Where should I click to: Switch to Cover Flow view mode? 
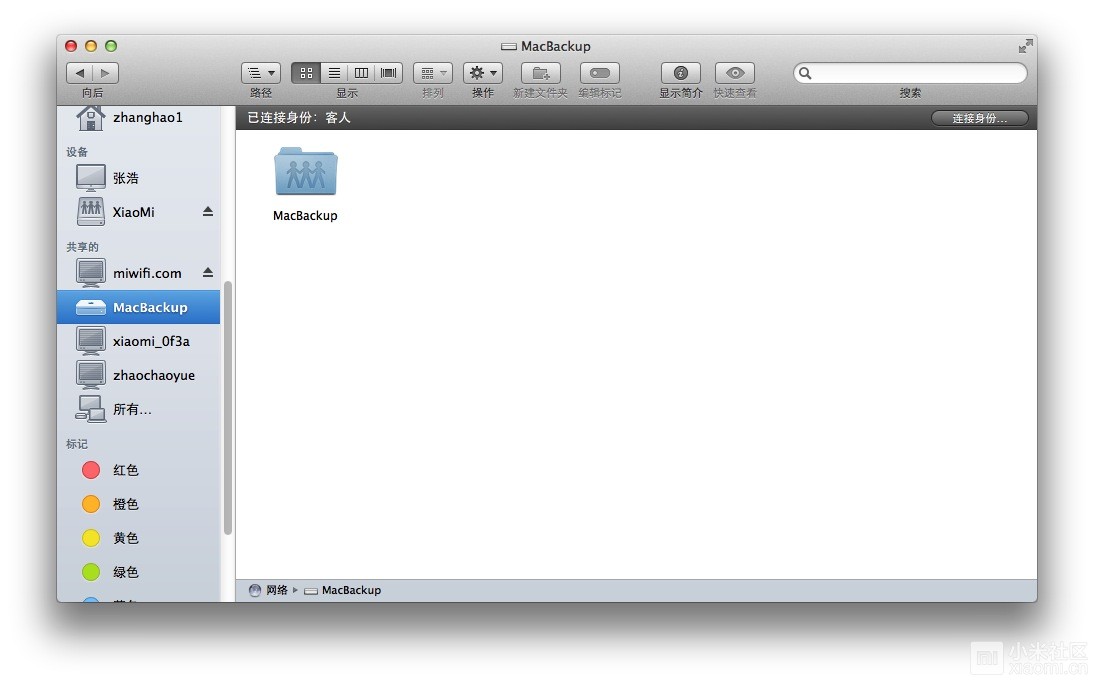389,73
